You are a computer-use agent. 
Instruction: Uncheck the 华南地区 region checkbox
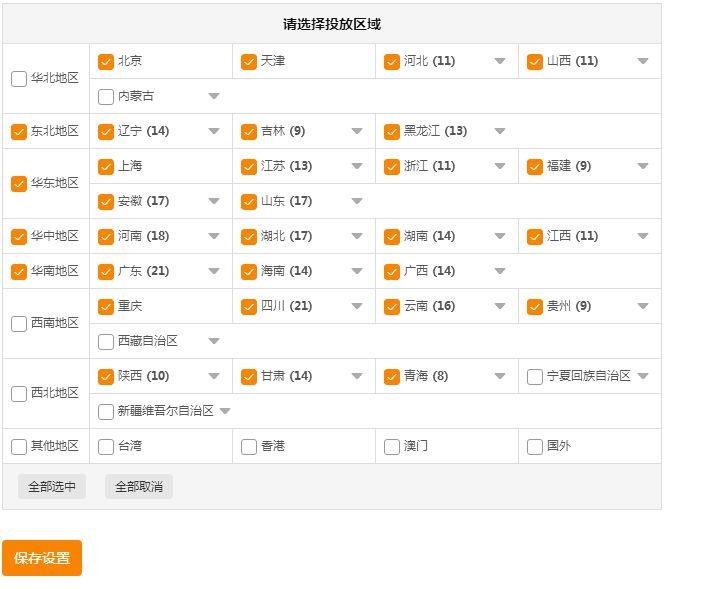click(19, 272)
